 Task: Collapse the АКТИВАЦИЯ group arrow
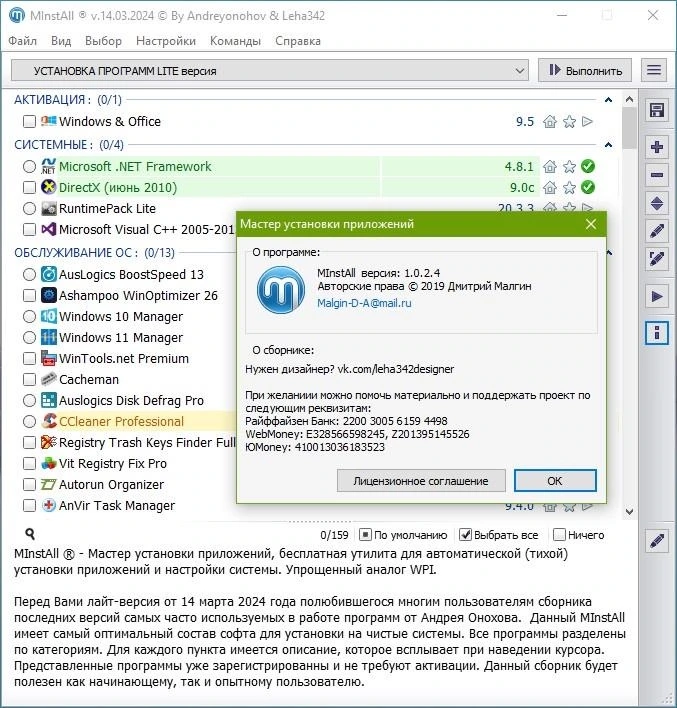[608, 100]
